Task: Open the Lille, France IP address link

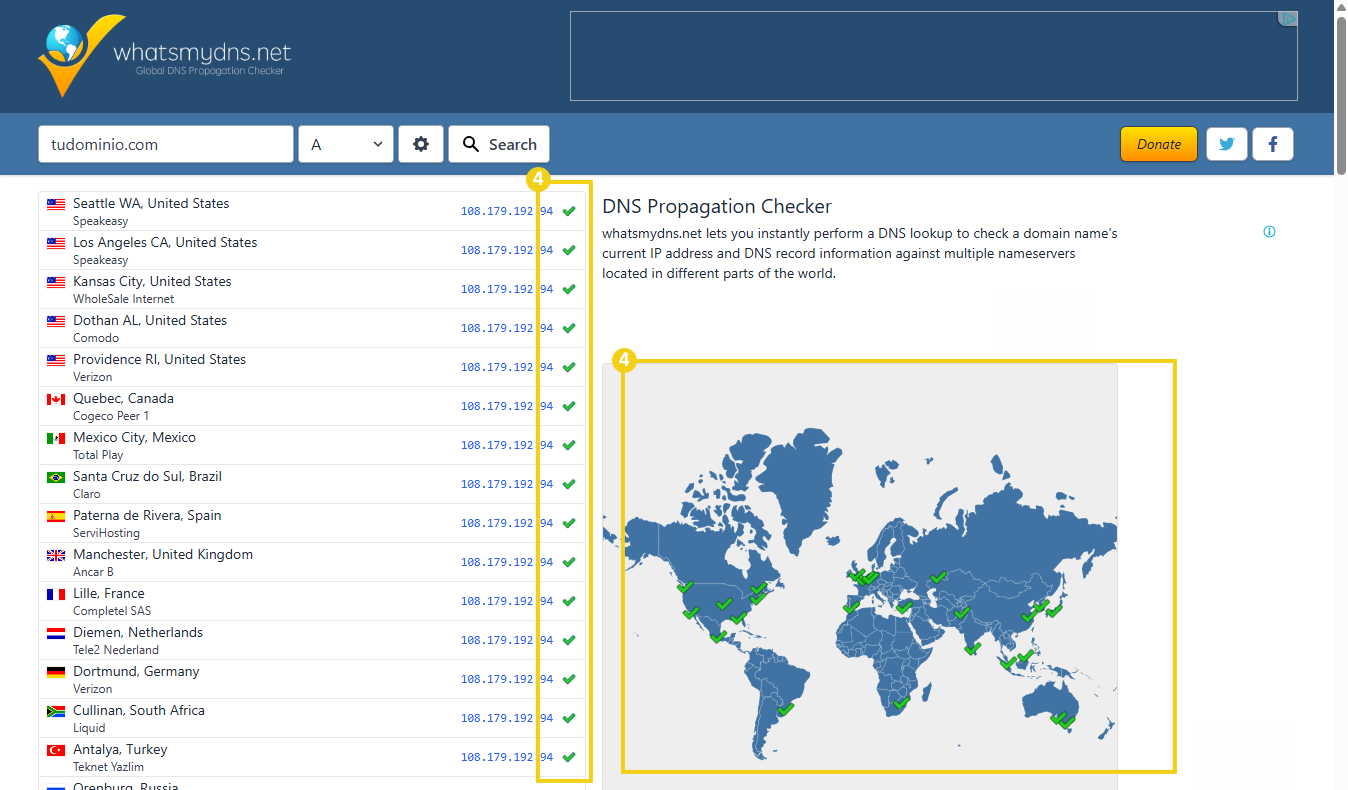Action: tap(506, 601)
